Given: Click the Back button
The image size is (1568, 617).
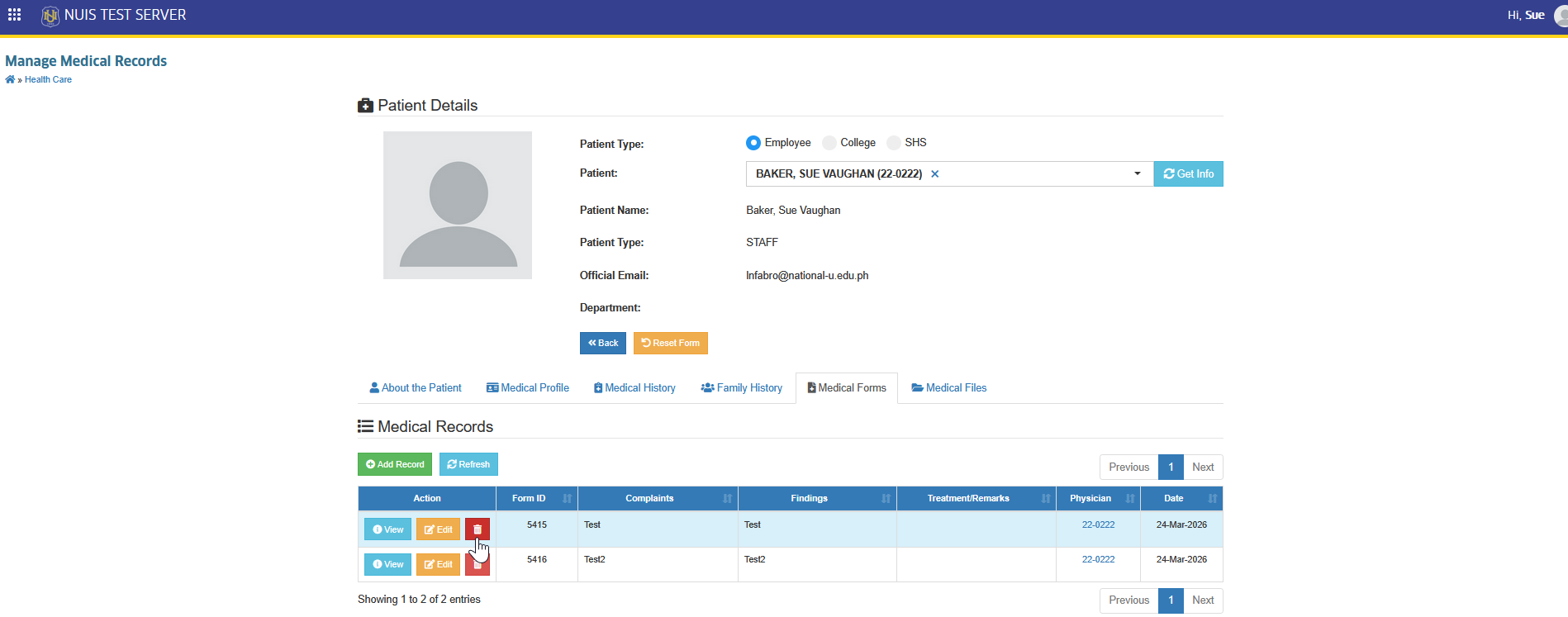Looking at the screenshot, I should (603, 343).
